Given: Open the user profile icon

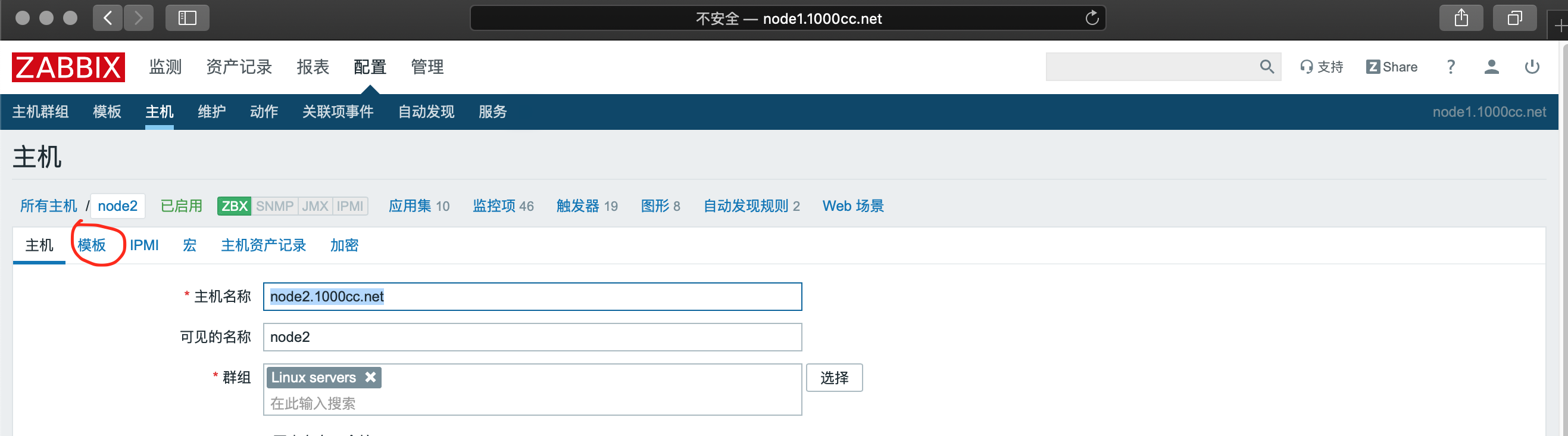Looking at the screenshot, I should 1491,67.
